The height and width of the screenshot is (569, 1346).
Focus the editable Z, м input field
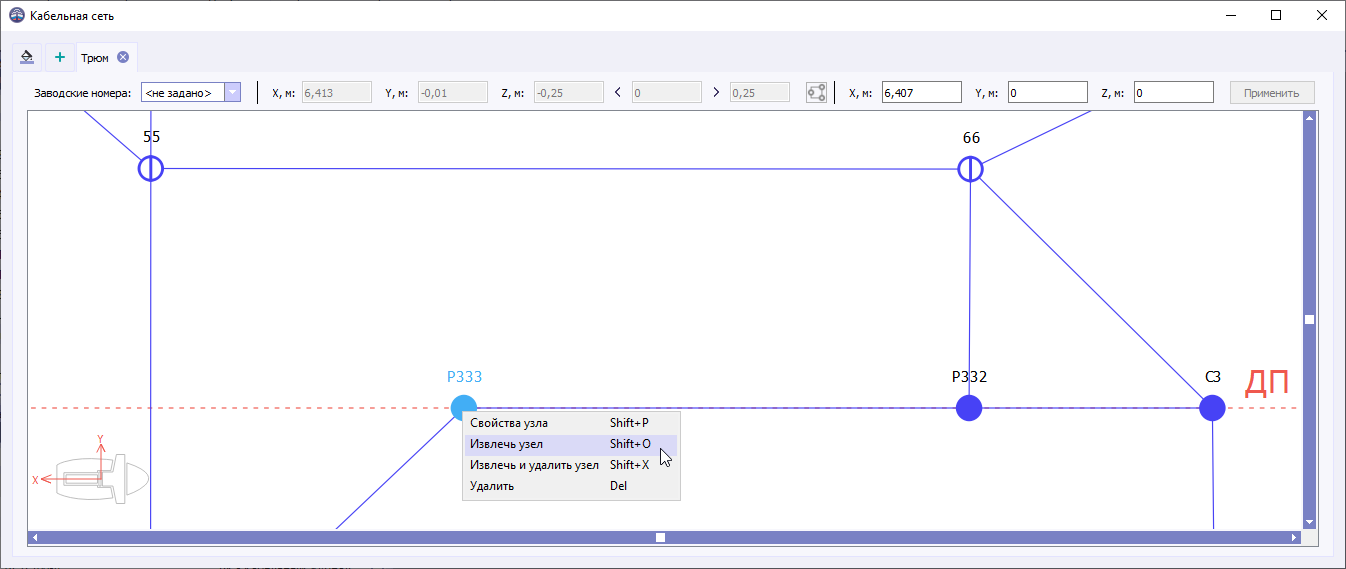click(x=1173, y=93)
